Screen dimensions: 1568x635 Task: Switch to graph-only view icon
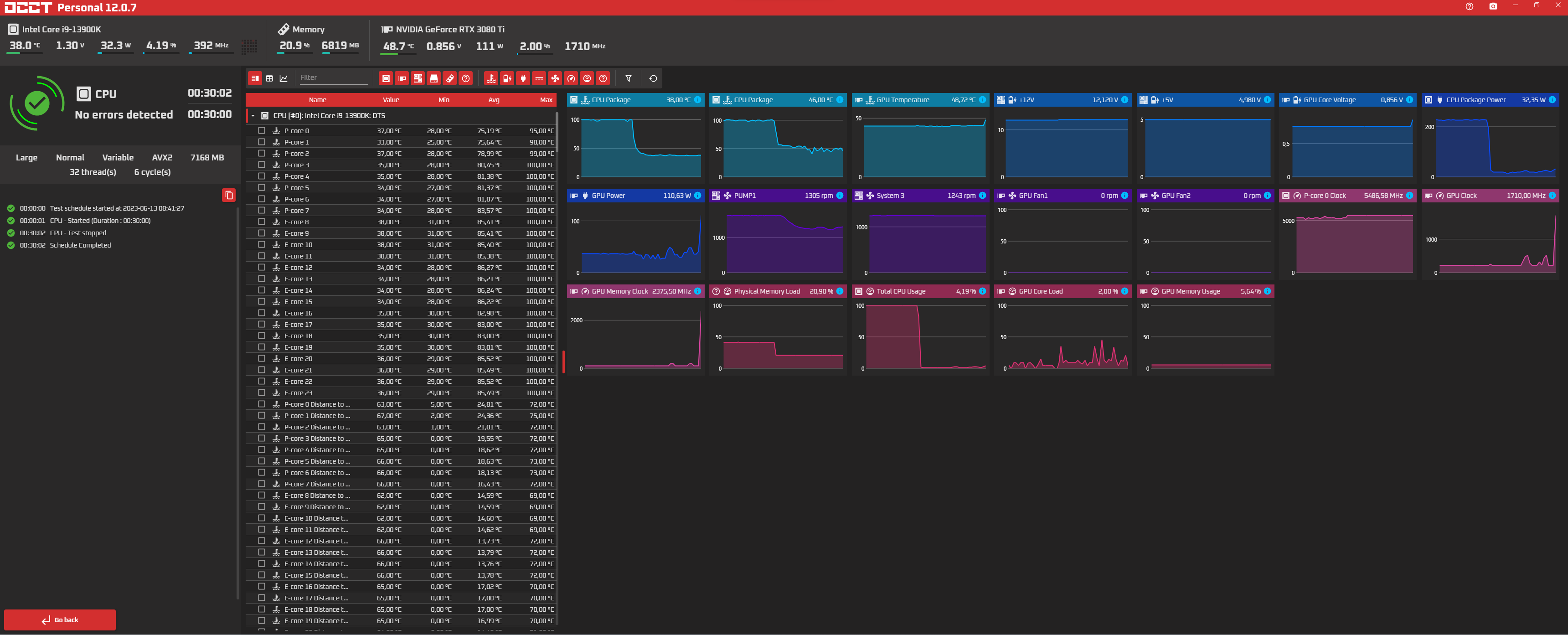(284, 78)
